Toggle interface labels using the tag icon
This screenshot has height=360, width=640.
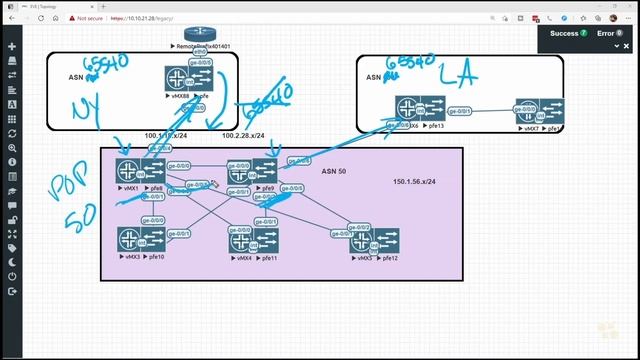pos(12,248)
